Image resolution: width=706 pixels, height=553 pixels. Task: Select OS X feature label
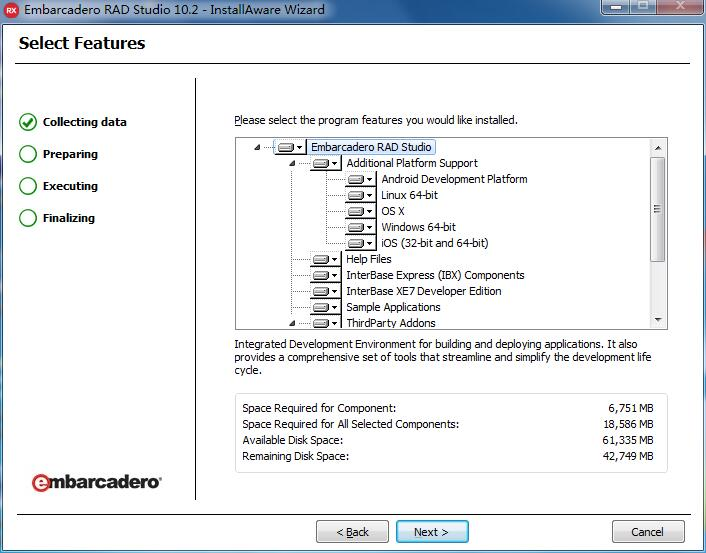pyautogui.click(x=393, y=211)
